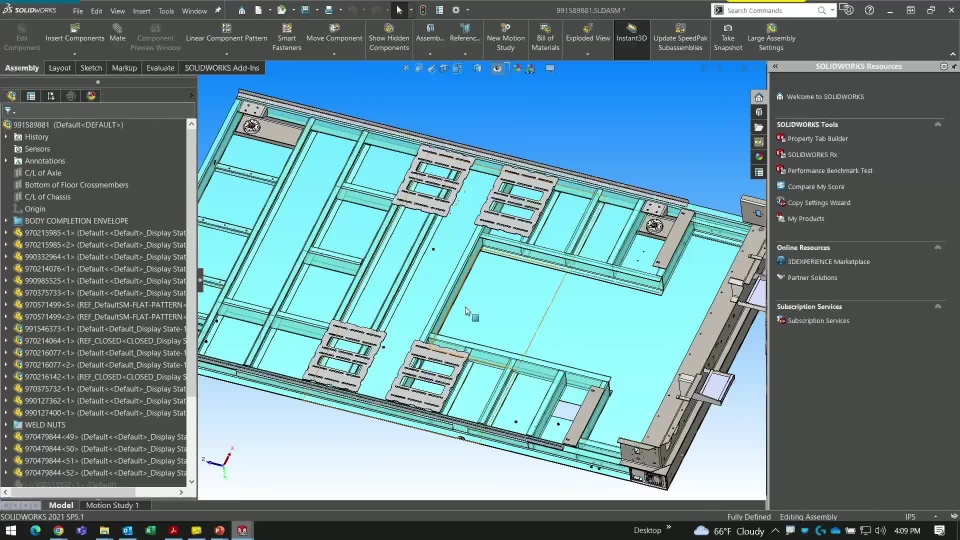Click the Windows Start button
The height and width of the screenshot is (540, 960).
tap(11, 530)
